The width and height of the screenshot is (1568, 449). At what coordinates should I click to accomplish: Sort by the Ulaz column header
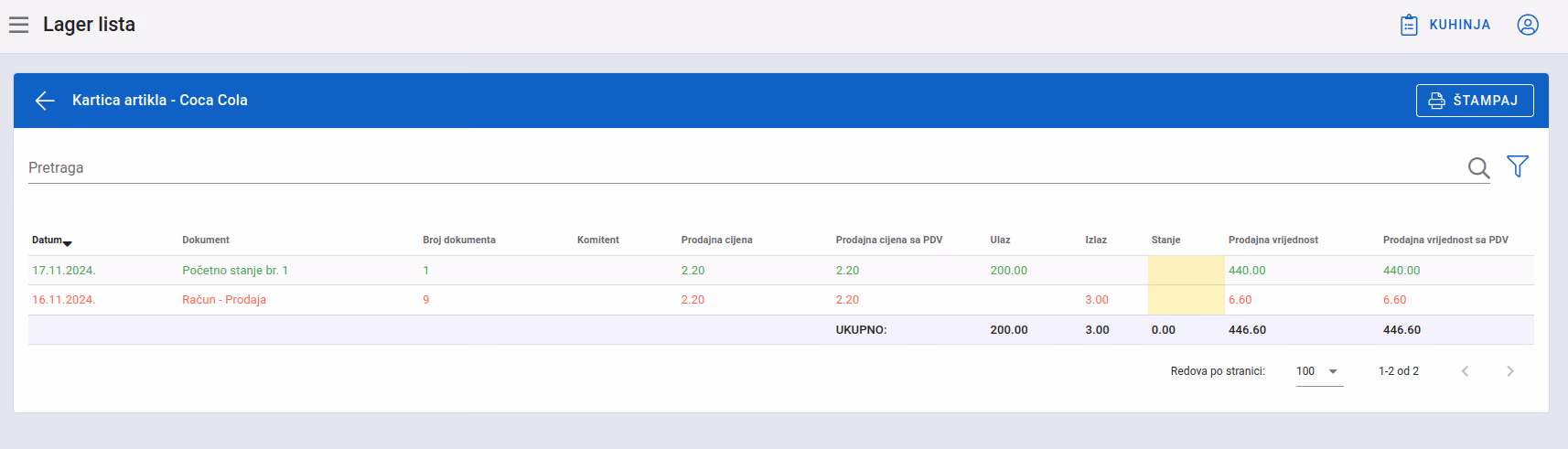(1000, 240)
